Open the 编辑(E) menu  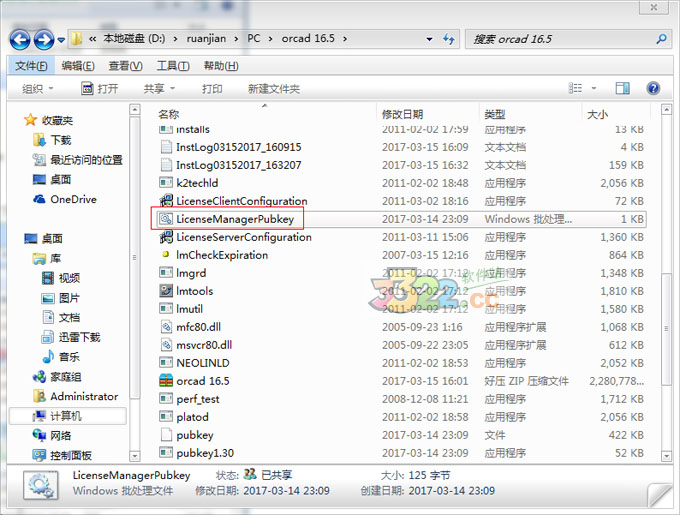[x=78, y=66]
